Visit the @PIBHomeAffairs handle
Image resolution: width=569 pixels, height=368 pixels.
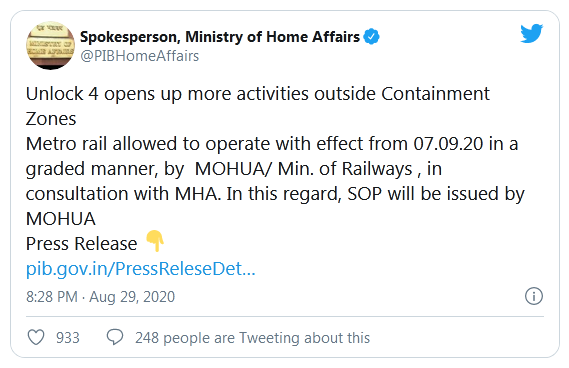[140, 56]
